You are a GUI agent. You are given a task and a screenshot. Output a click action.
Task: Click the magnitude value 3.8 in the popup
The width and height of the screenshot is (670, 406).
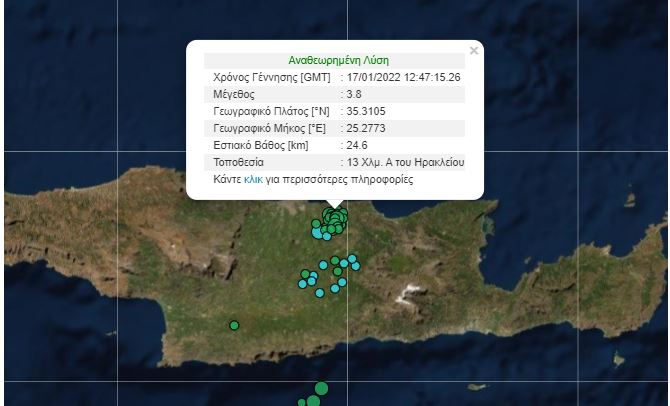click(355, 94)
